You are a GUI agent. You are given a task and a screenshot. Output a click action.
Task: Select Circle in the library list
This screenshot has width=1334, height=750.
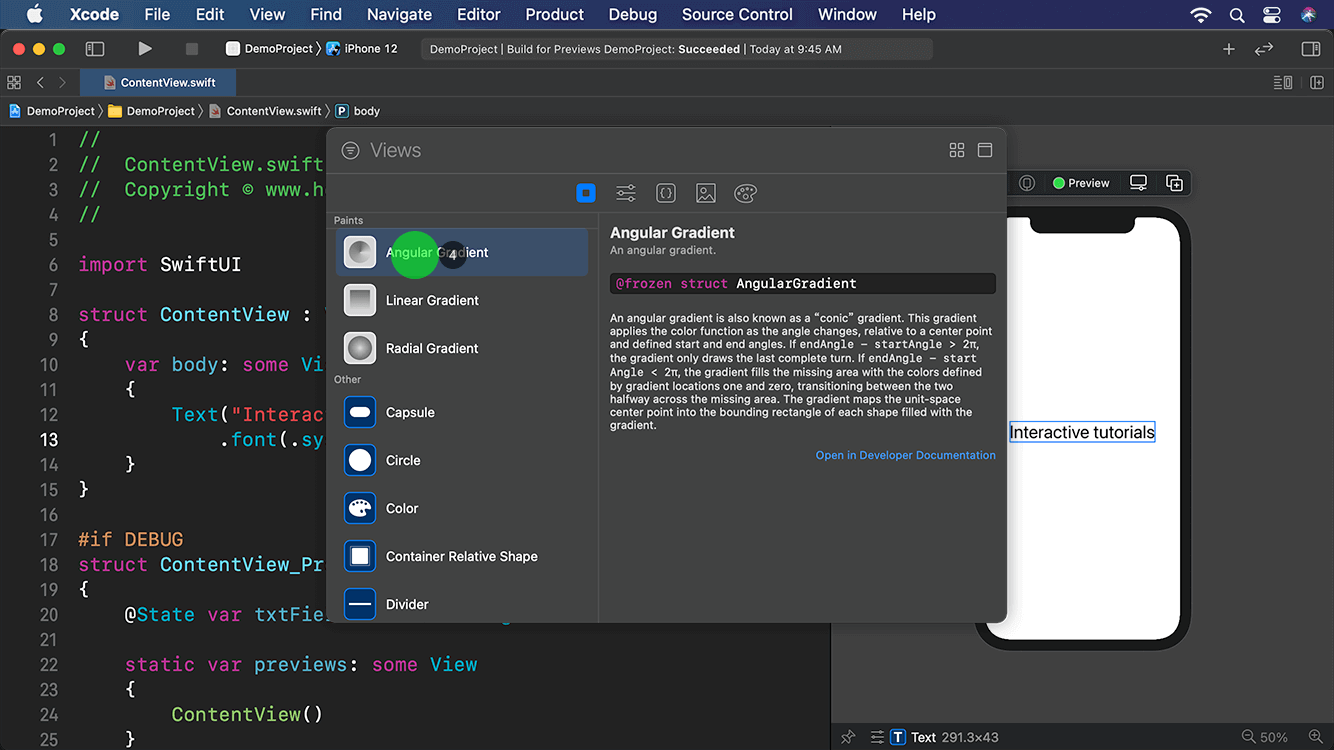click(x=462, y=460)
